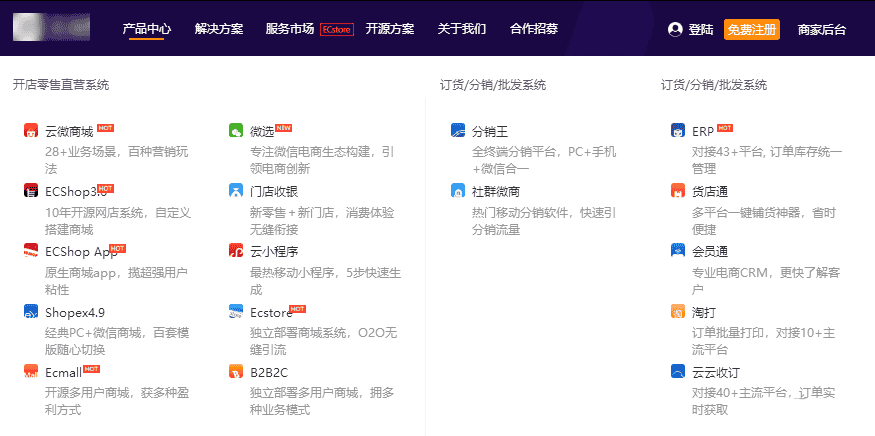Open the 云云收订 product link

tap(716, 372)
